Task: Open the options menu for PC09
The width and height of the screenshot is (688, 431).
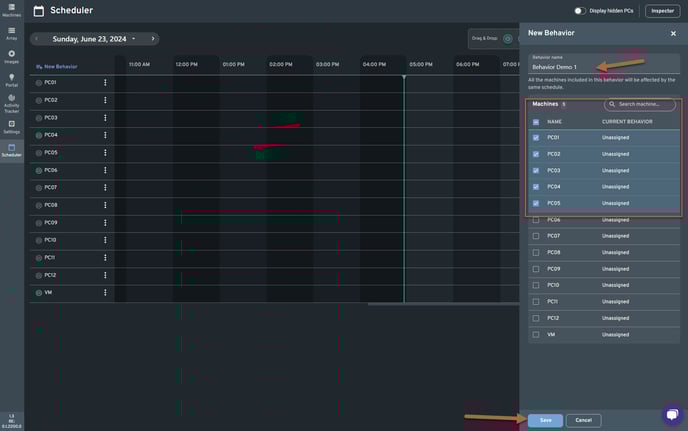Action: click(x=105, y=223)
